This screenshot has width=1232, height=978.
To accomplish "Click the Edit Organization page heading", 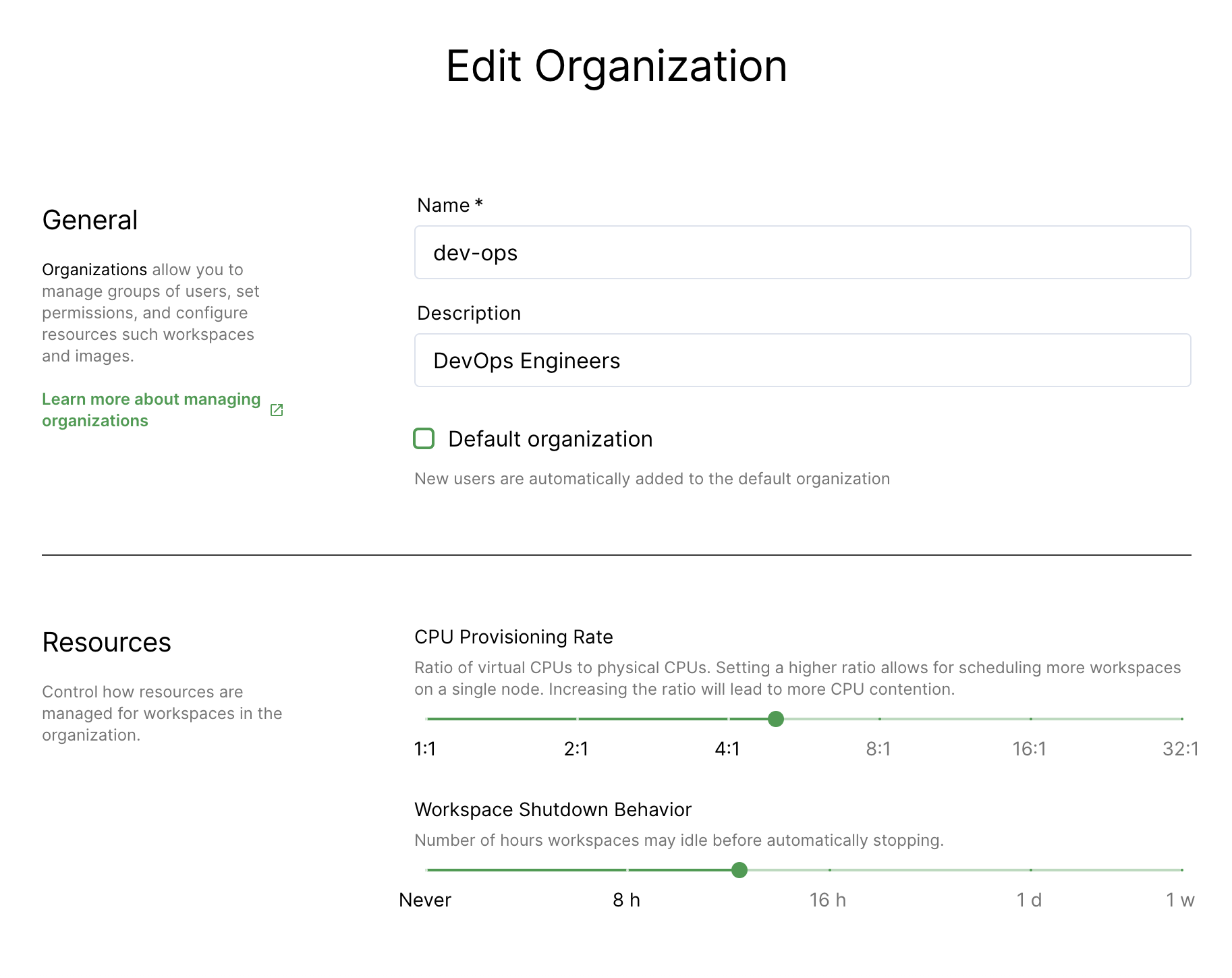I will tap(616, 66).
